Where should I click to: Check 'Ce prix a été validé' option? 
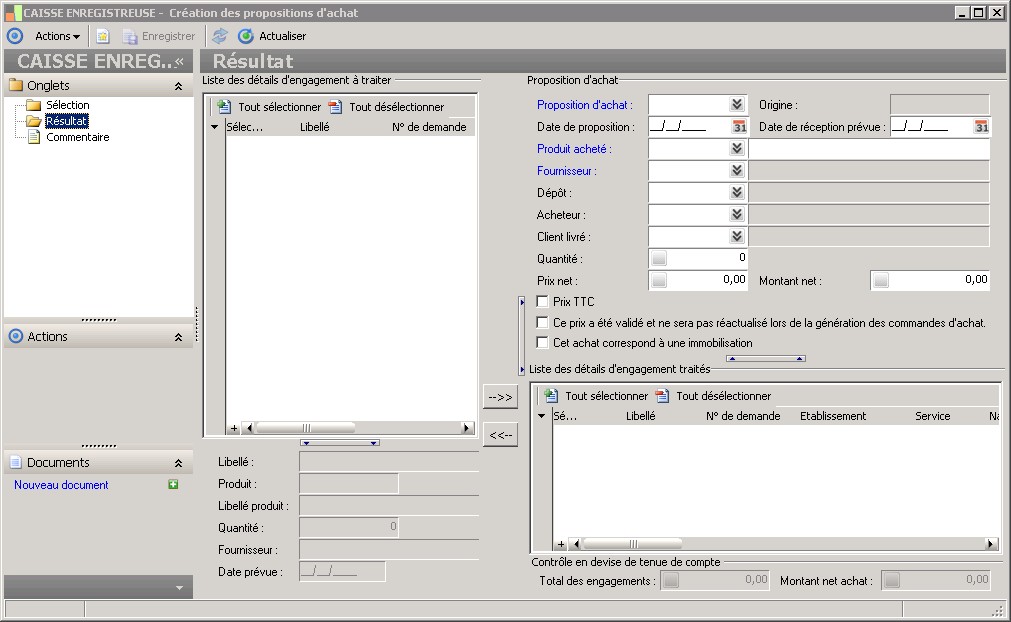[x=543, y=323]
